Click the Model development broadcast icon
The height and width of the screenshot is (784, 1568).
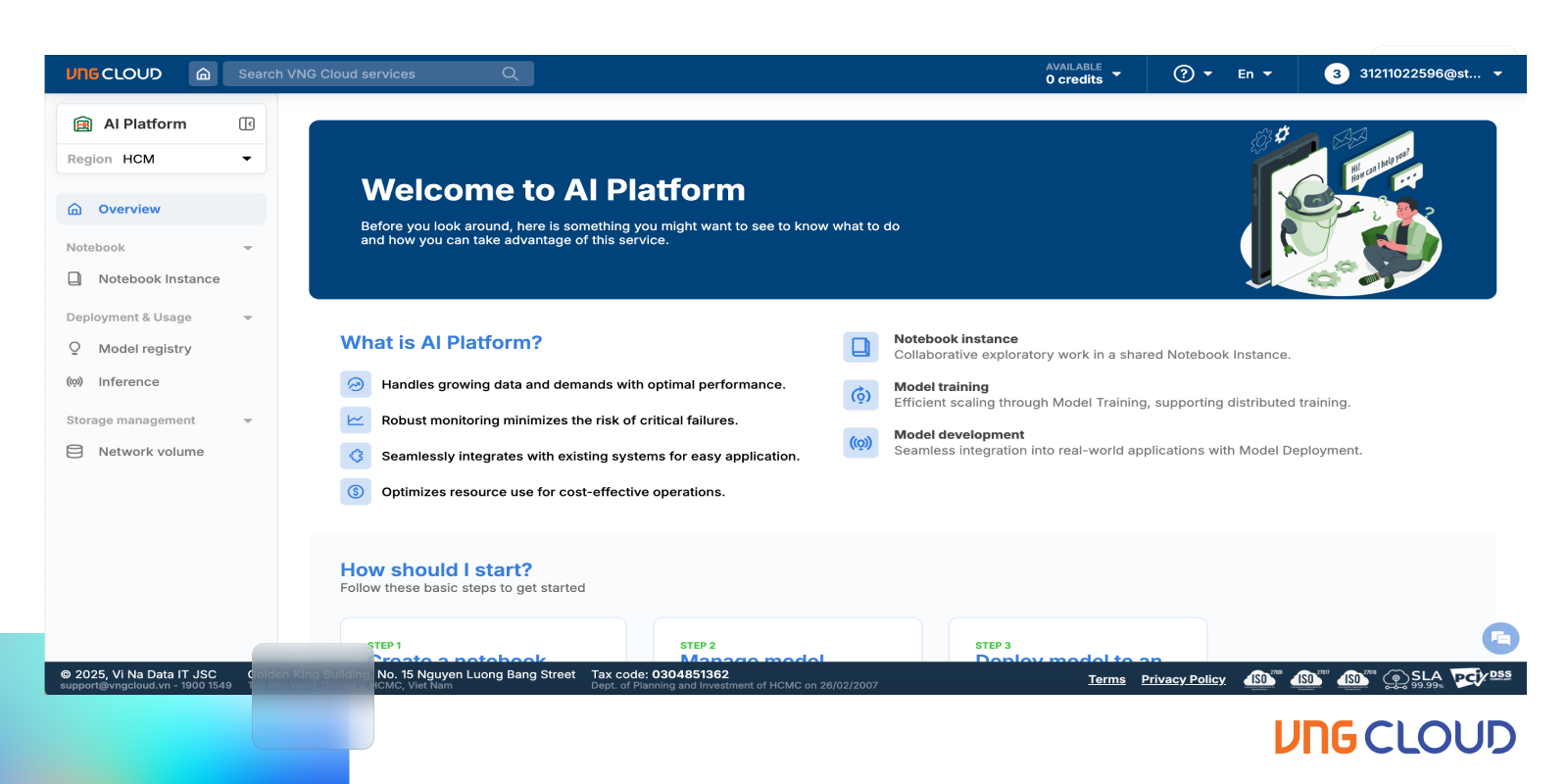pyautogui.click(x=860, y=443)
